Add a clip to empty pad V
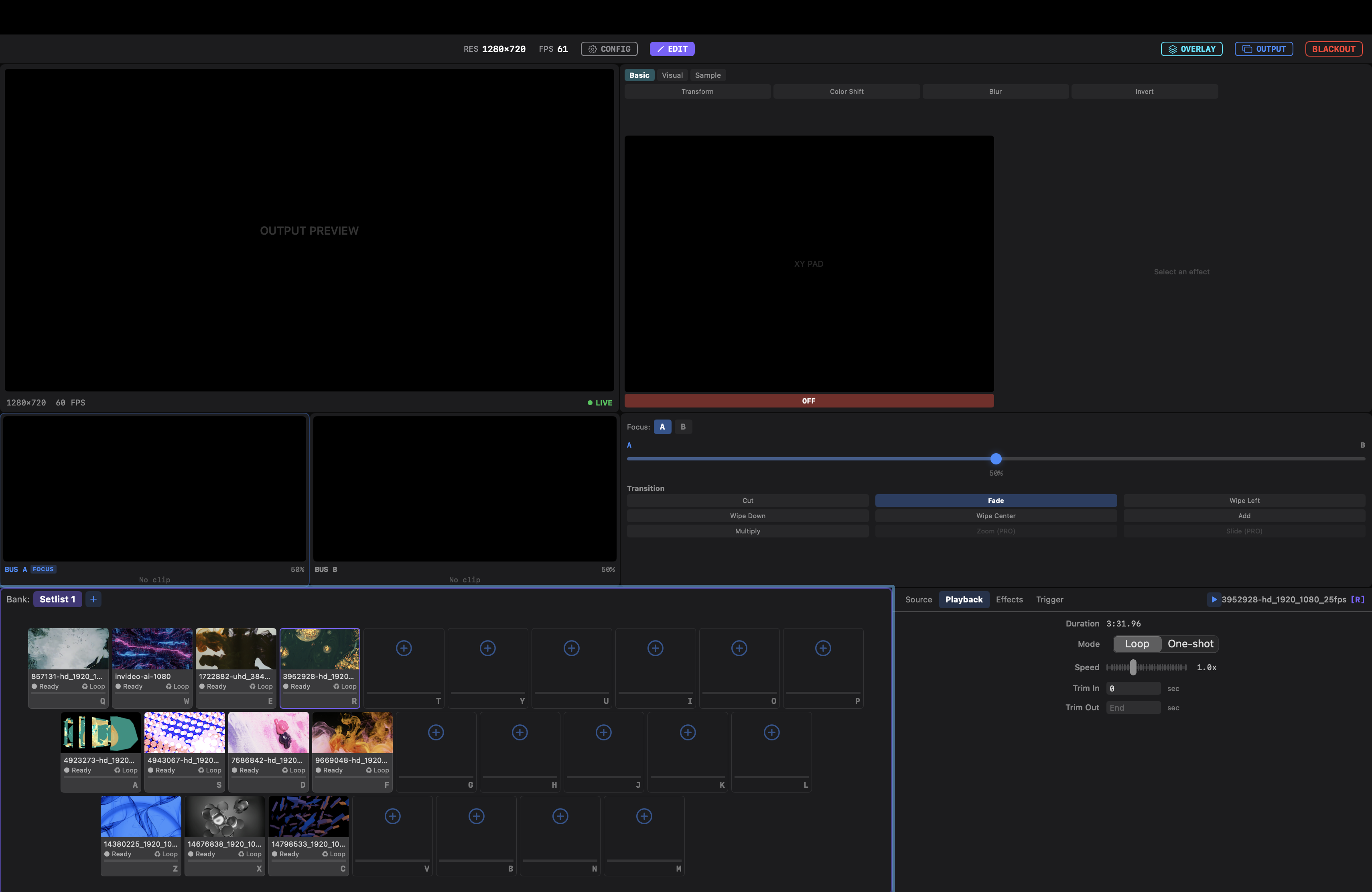This screenshot has width=1372, height=892. (392, 816)
